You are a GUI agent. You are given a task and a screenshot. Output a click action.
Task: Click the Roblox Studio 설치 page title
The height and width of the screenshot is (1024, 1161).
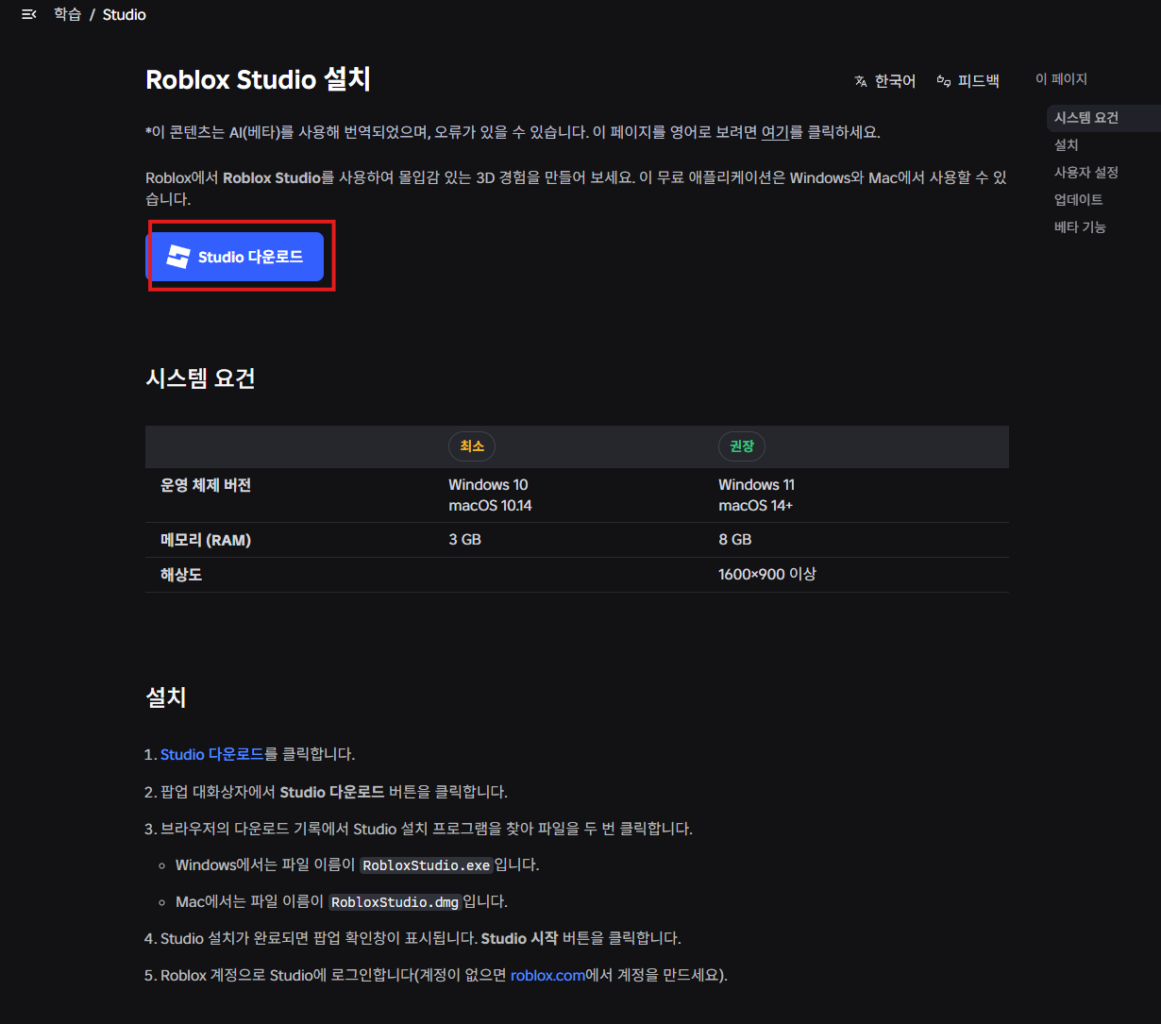tap(258, 79)
